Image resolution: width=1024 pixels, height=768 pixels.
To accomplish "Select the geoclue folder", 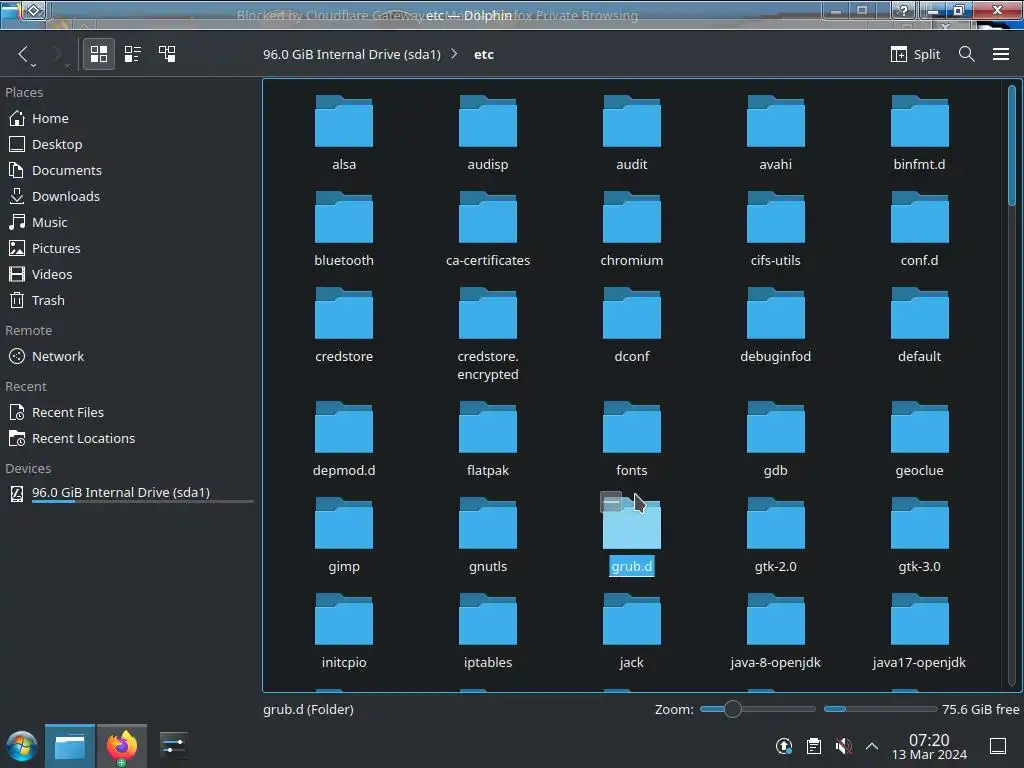I will click(919, 440).
